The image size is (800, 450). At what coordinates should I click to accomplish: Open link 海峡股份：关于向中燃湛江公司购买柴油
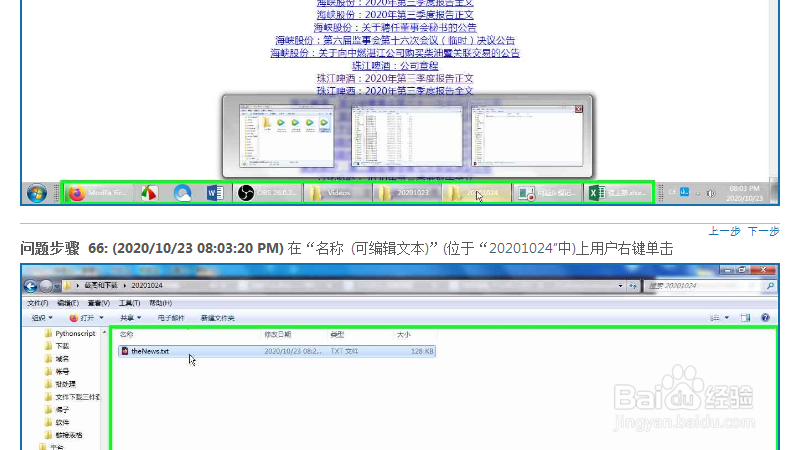coord(395,53)
